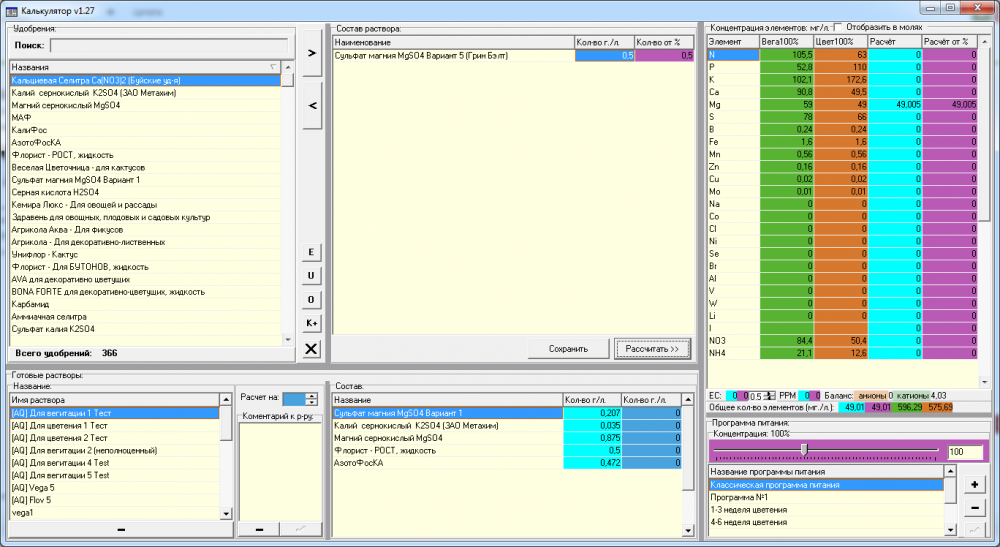
Task: Click the "O" button beside fertilizer list
Action: coord(311,300)
